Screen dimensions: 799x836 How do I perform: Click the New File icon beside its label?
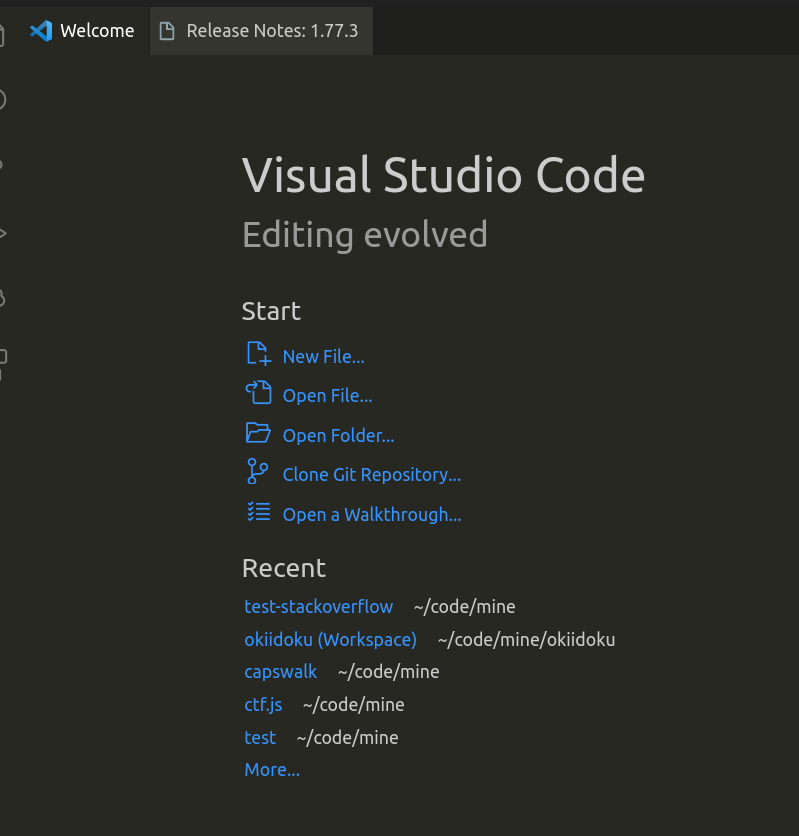258,353
